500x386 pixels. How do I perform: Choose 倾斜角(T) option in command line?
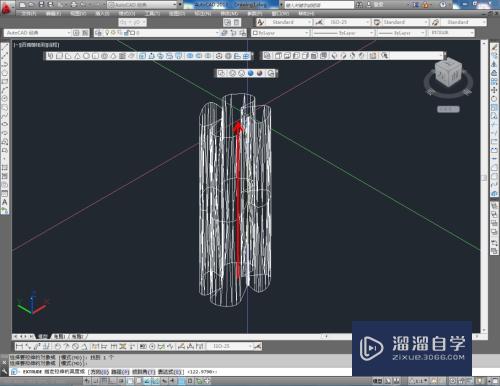(x=144, y=372)
